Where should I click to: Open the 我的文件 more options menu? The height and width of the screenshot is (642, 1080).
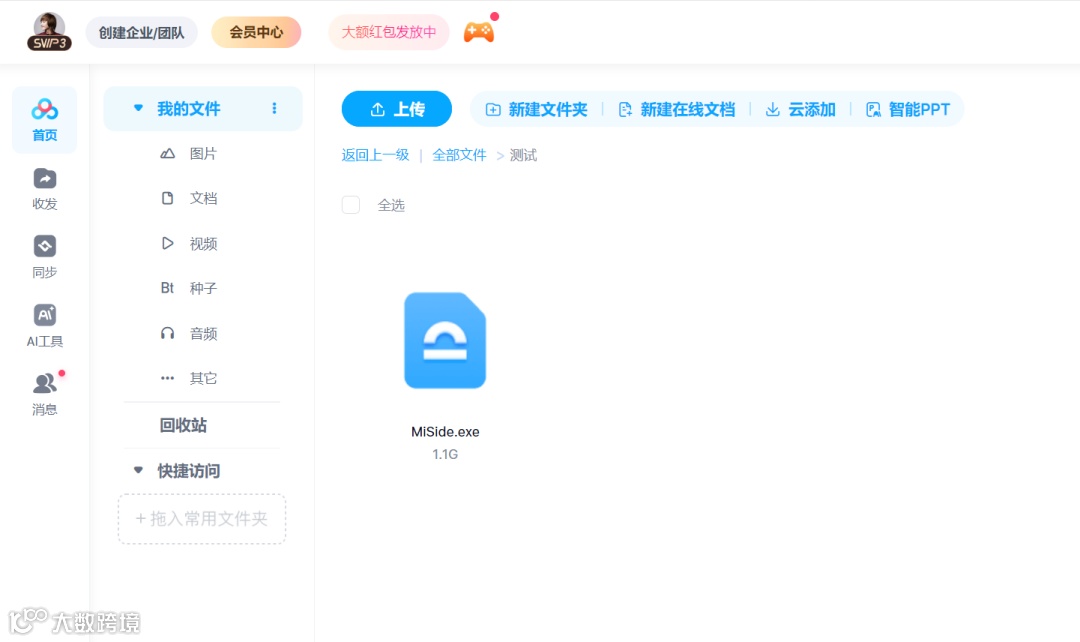point(274,108)
